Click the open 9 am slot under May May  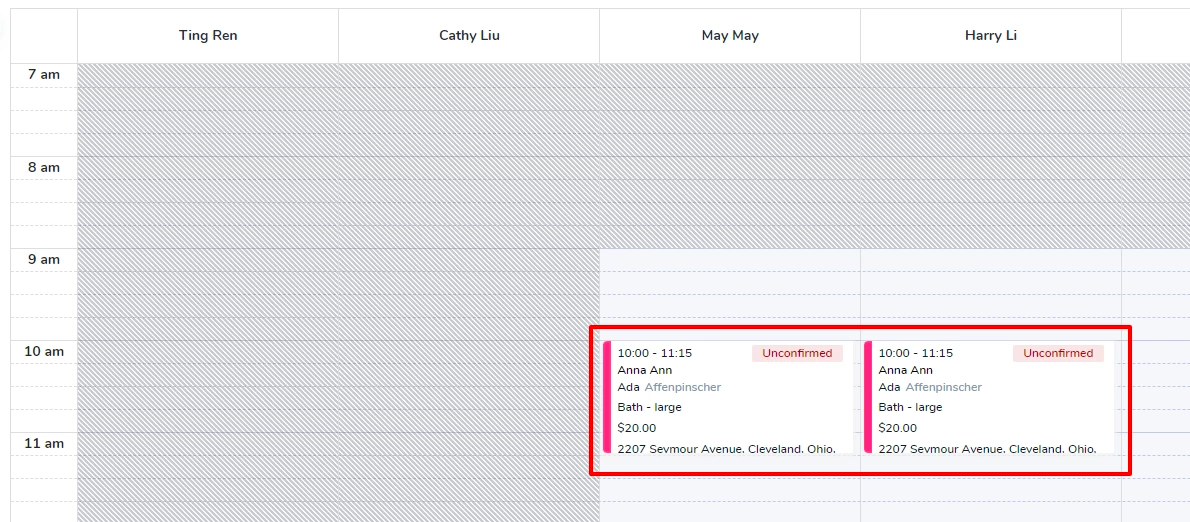pyautogui.click(x=730, y=260)
